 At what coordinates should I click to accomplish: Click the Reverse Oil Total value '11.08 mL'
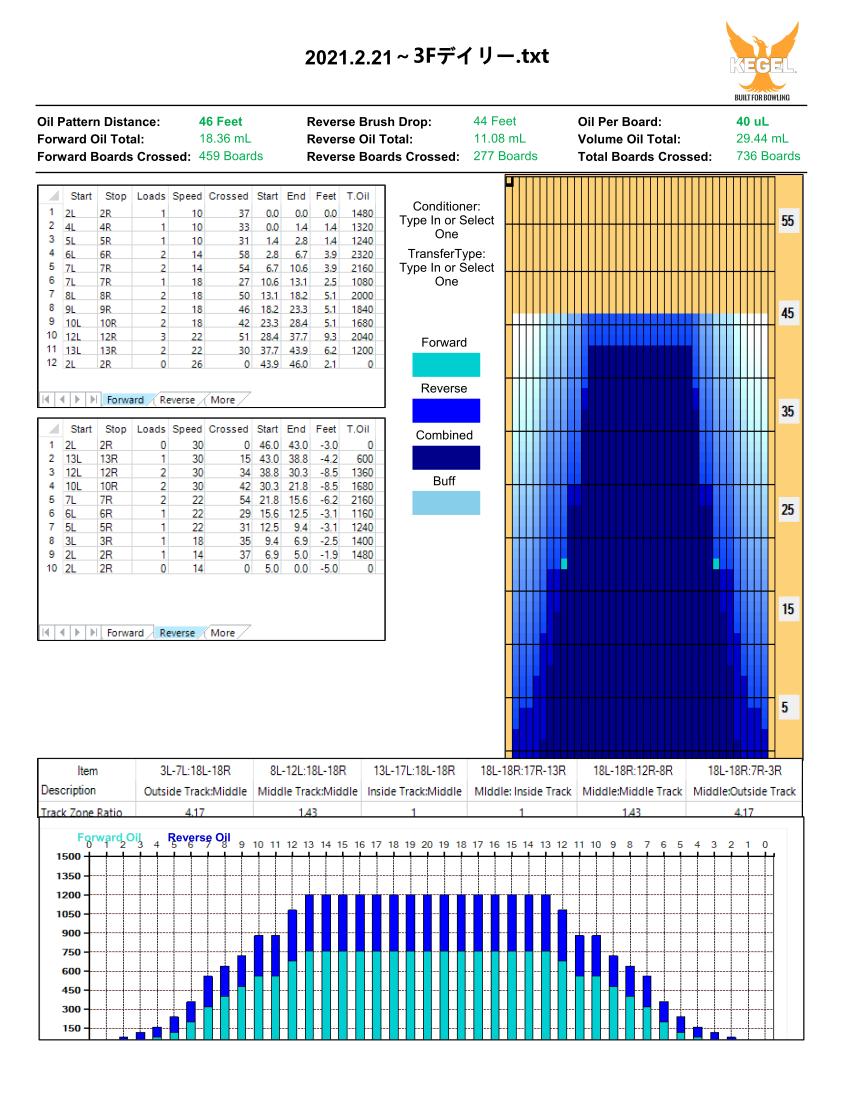tap(499, 139)
